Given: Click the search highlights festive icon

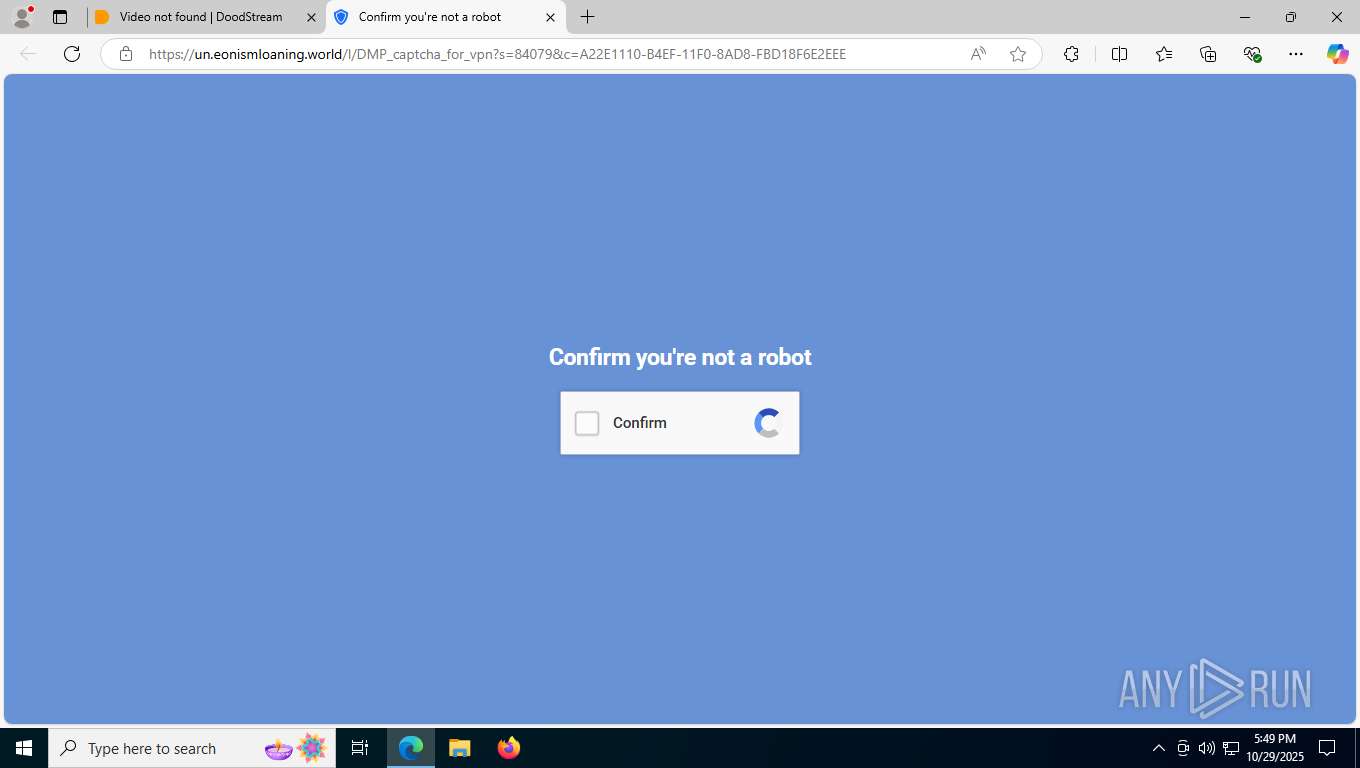Looking at the screenshot, I should pos(296,748).
